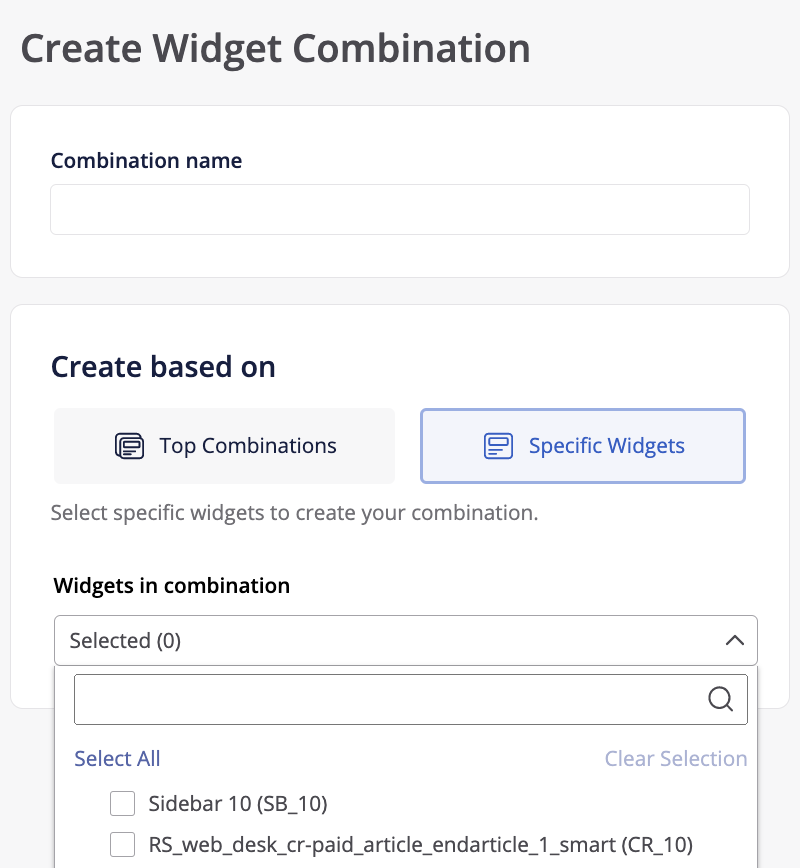Clear the current widget selection
800x868 pixels.
(x=676, y=758)
